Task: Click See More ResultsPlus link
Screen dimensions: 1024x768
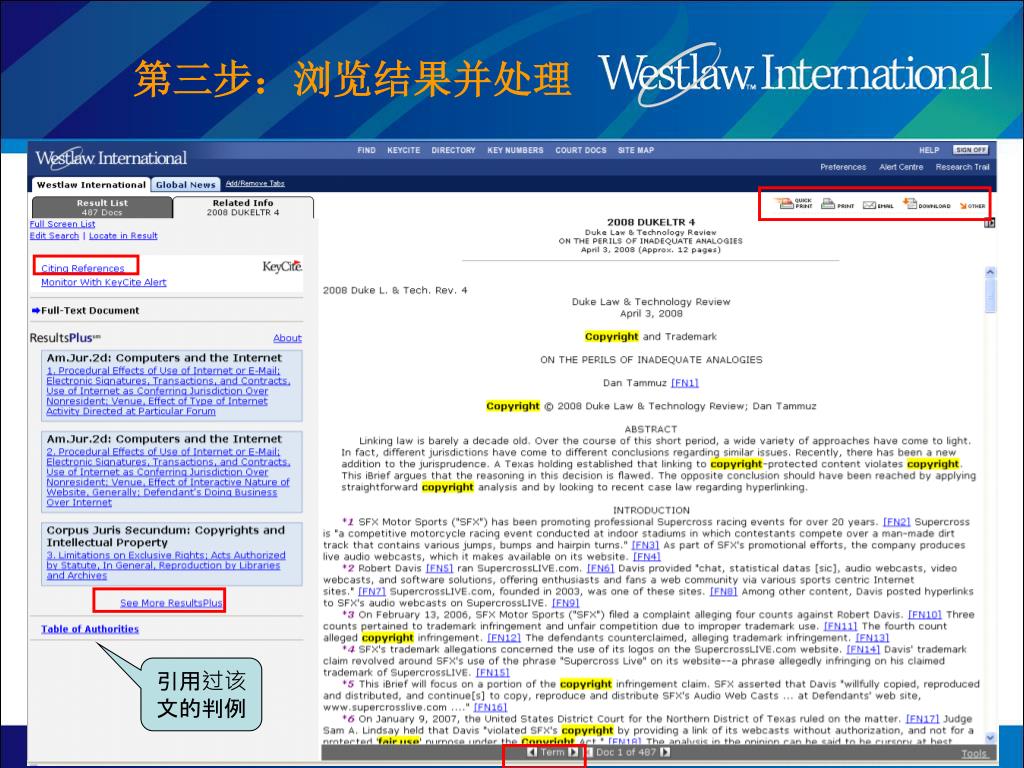Action: point(171,603)
